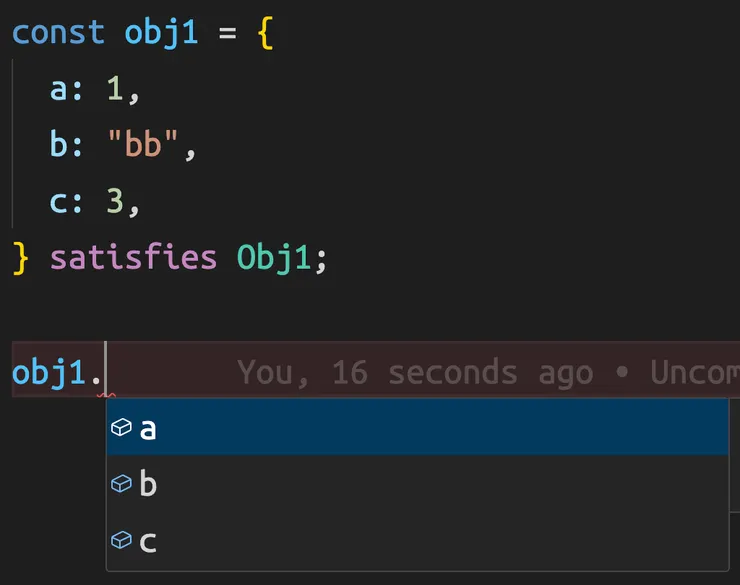Place cursor on obj1 in the declaration
The width and height of the screenshot is (740, 585).
[x=161, y=31]
